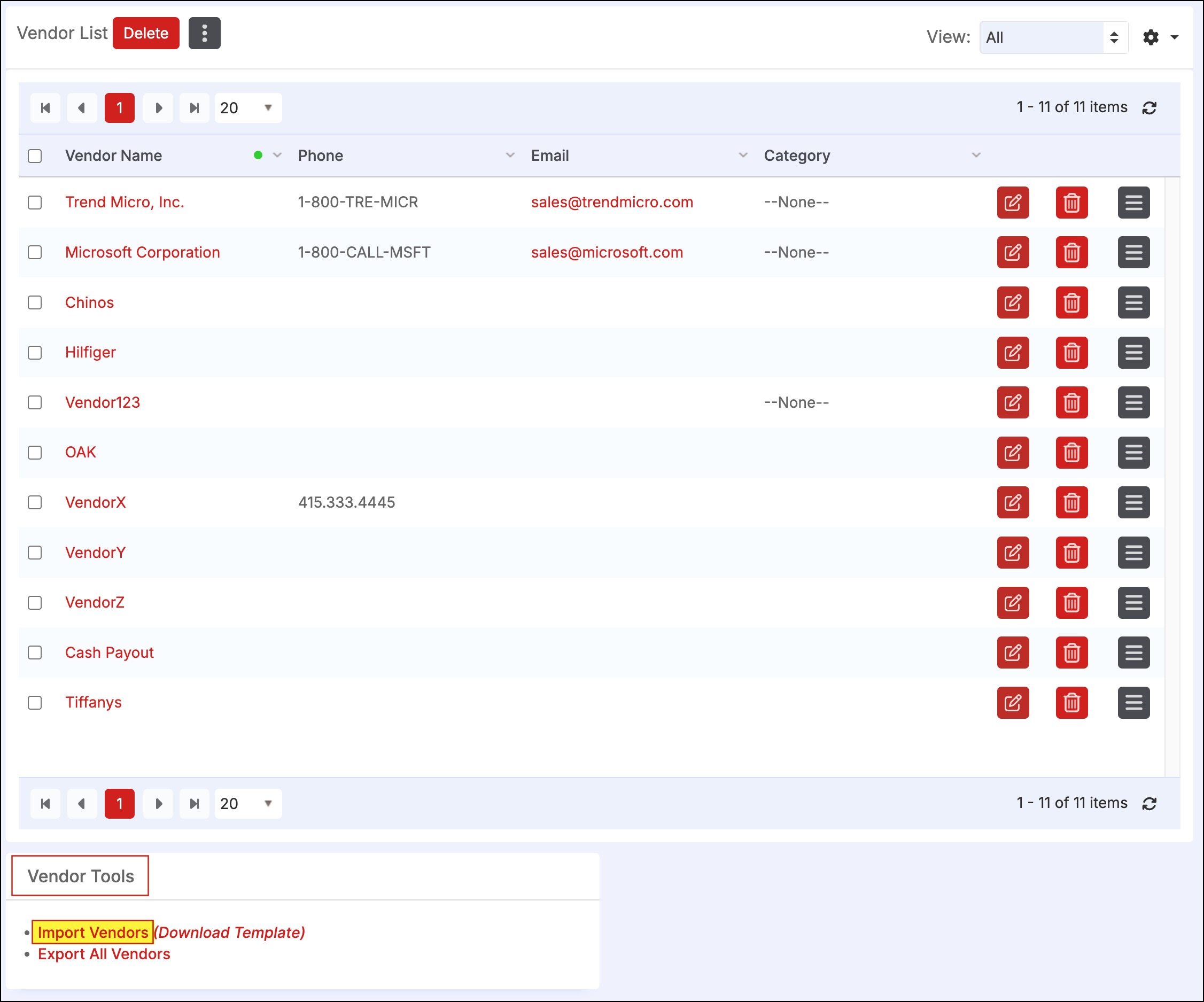This screenshot has height=1002, width=1204.
Task: Select page 1 in the bottom pager
Action: tap(119, 804)
